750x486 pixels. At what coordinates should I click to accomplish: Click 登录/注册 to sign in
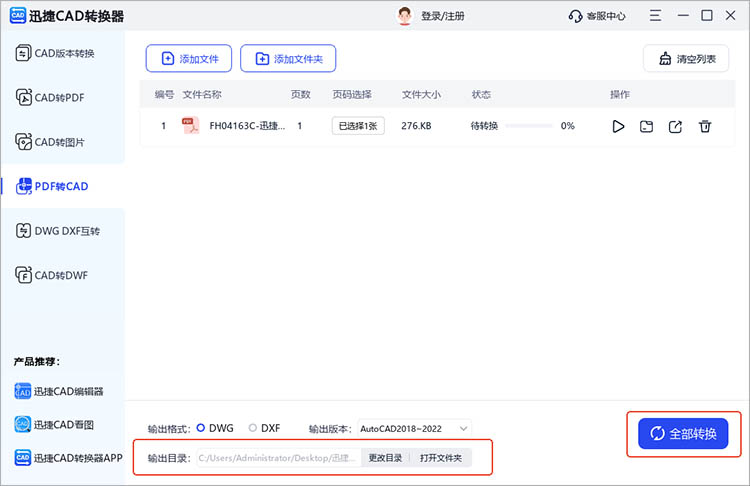tap(442, 16)
